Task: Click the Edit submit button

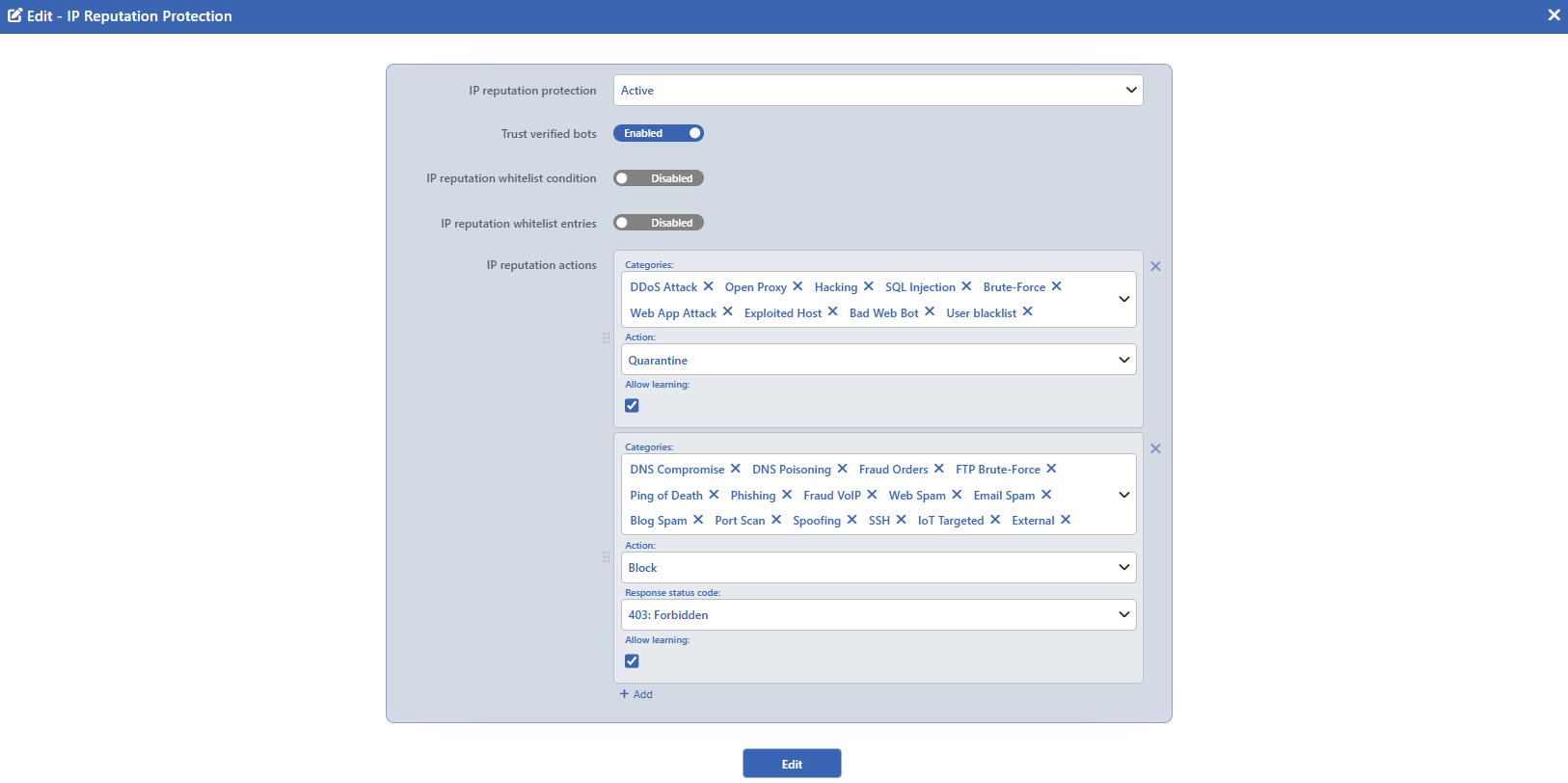Action: point(792,764)
